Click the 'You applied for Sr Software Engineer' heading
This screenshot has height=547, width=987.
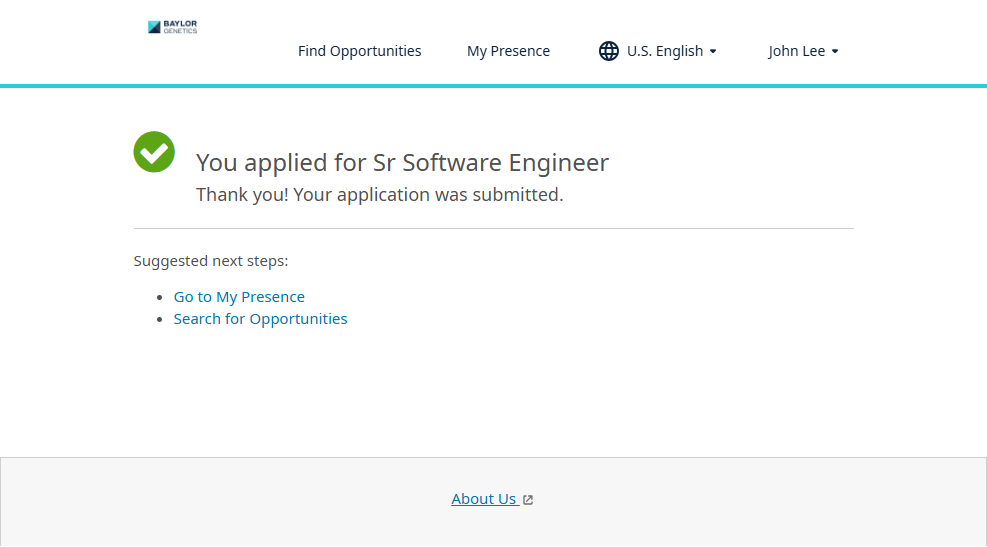pos(402,162)
